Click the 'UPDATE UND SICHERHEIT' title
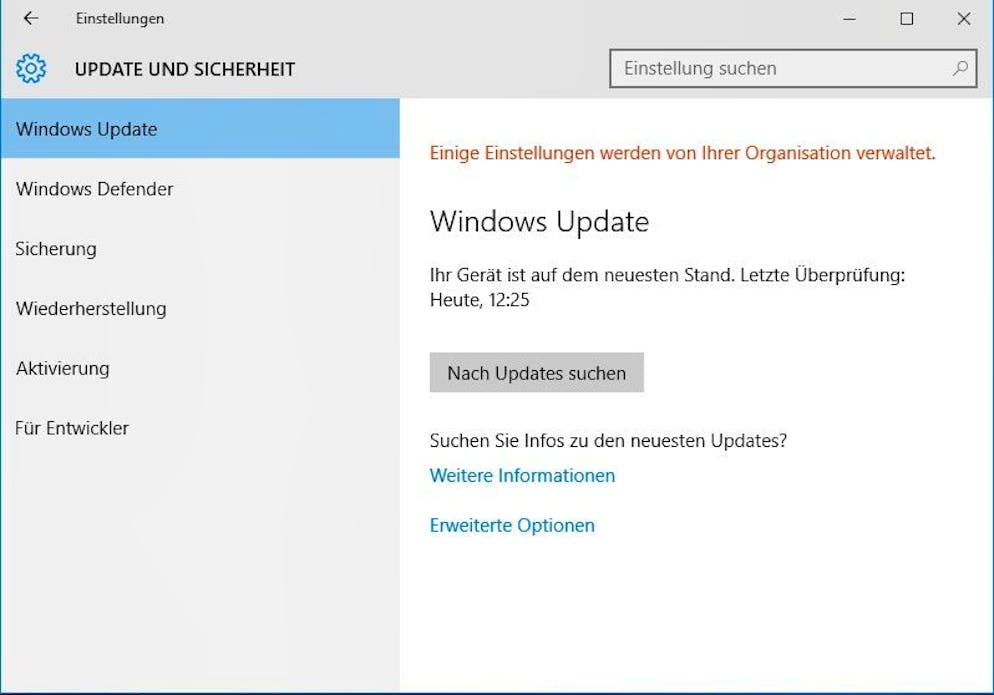 [x=185, y=69]
